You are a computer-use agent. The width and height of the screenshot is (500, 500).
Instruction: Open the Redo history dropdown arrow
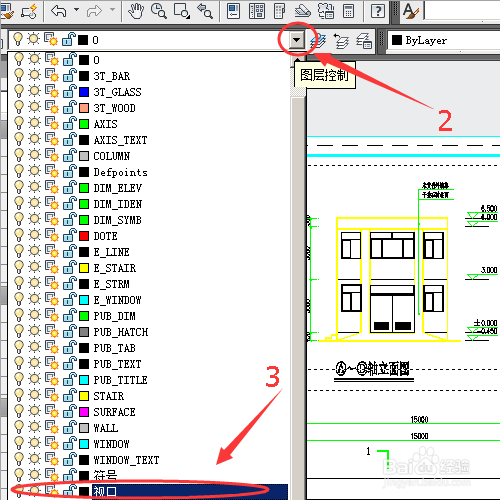112,10
